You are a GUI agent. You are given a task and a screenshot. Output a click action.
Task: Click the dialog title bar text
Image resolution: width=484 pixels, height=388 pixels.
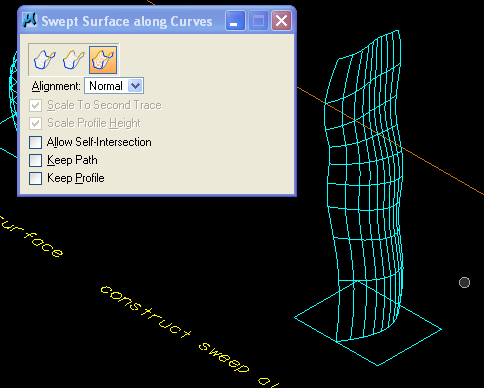point(127,21)
